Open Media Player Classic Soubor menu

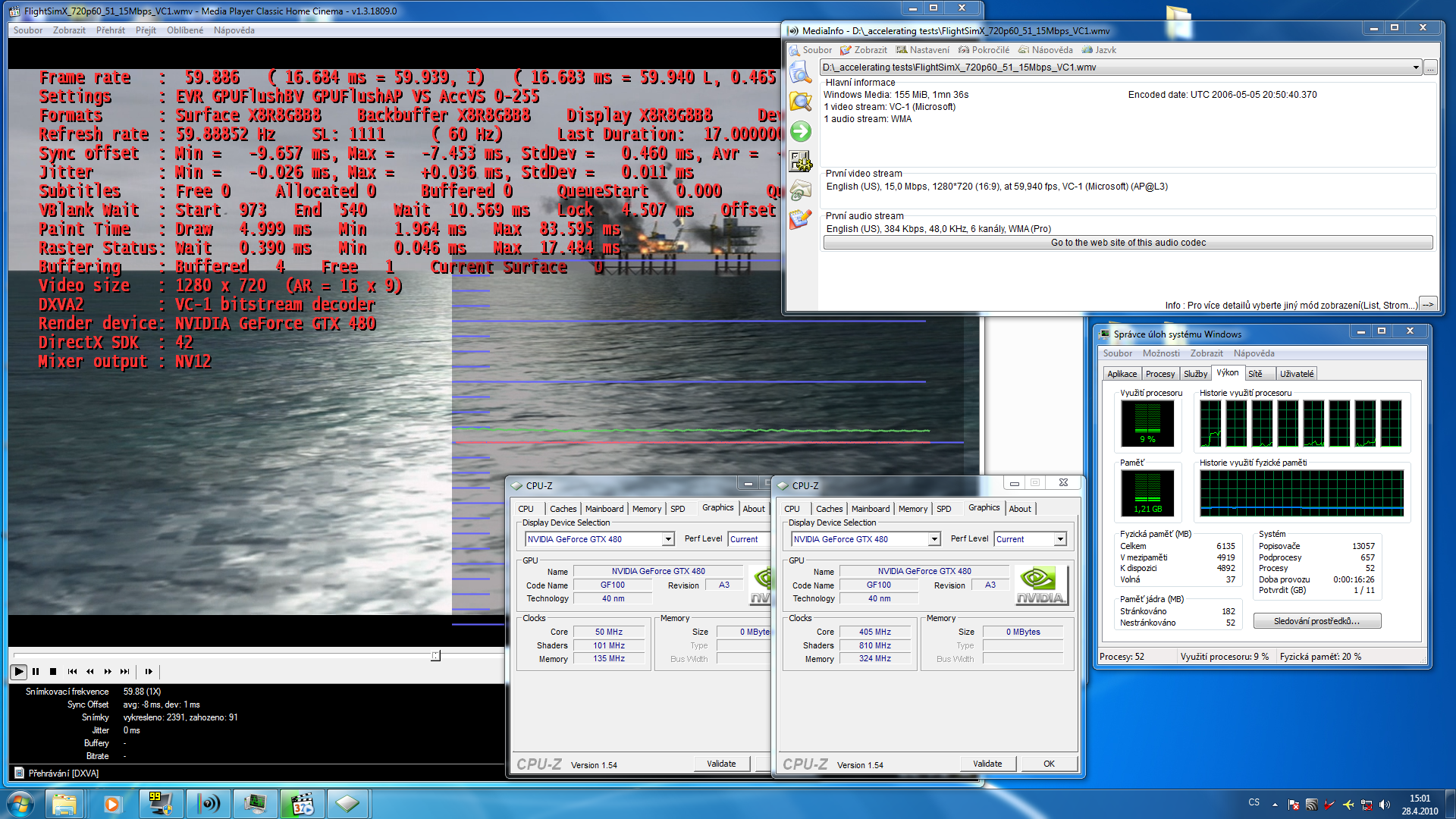click(x=28, y=30)
